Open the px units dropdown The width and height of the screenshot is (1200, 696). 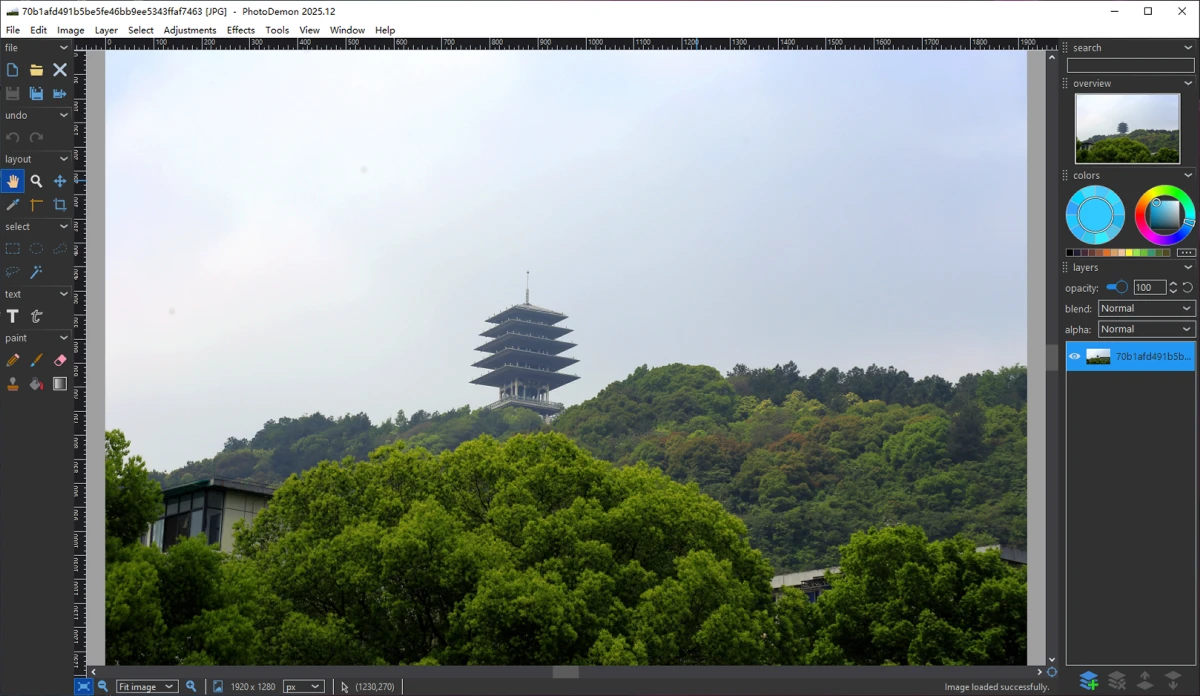[x=304, y=686]
